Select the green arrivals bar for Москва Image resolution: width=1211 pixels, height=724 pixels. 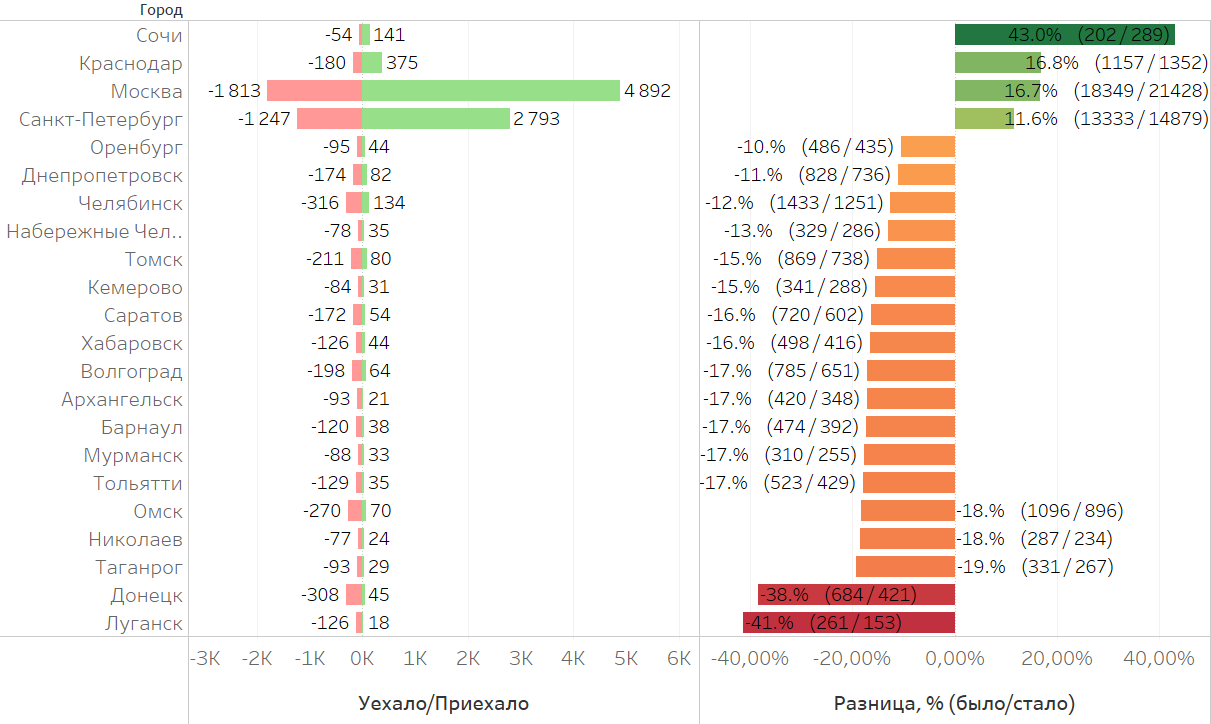click(x=490, y=91)
